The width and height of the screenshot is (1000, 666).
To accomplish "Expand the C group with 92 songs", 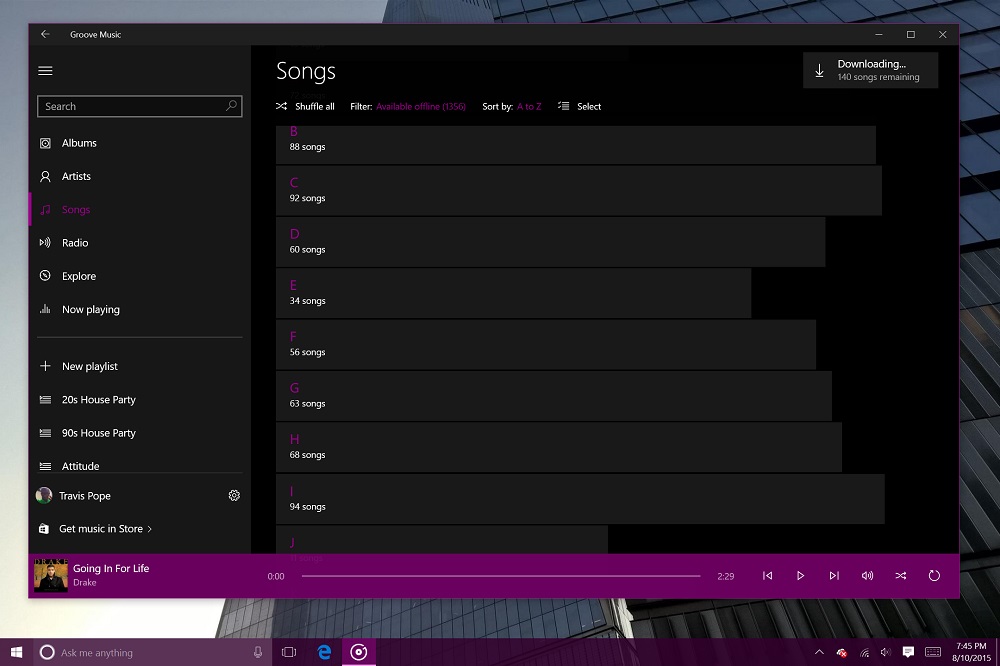I will pos(578,191).
